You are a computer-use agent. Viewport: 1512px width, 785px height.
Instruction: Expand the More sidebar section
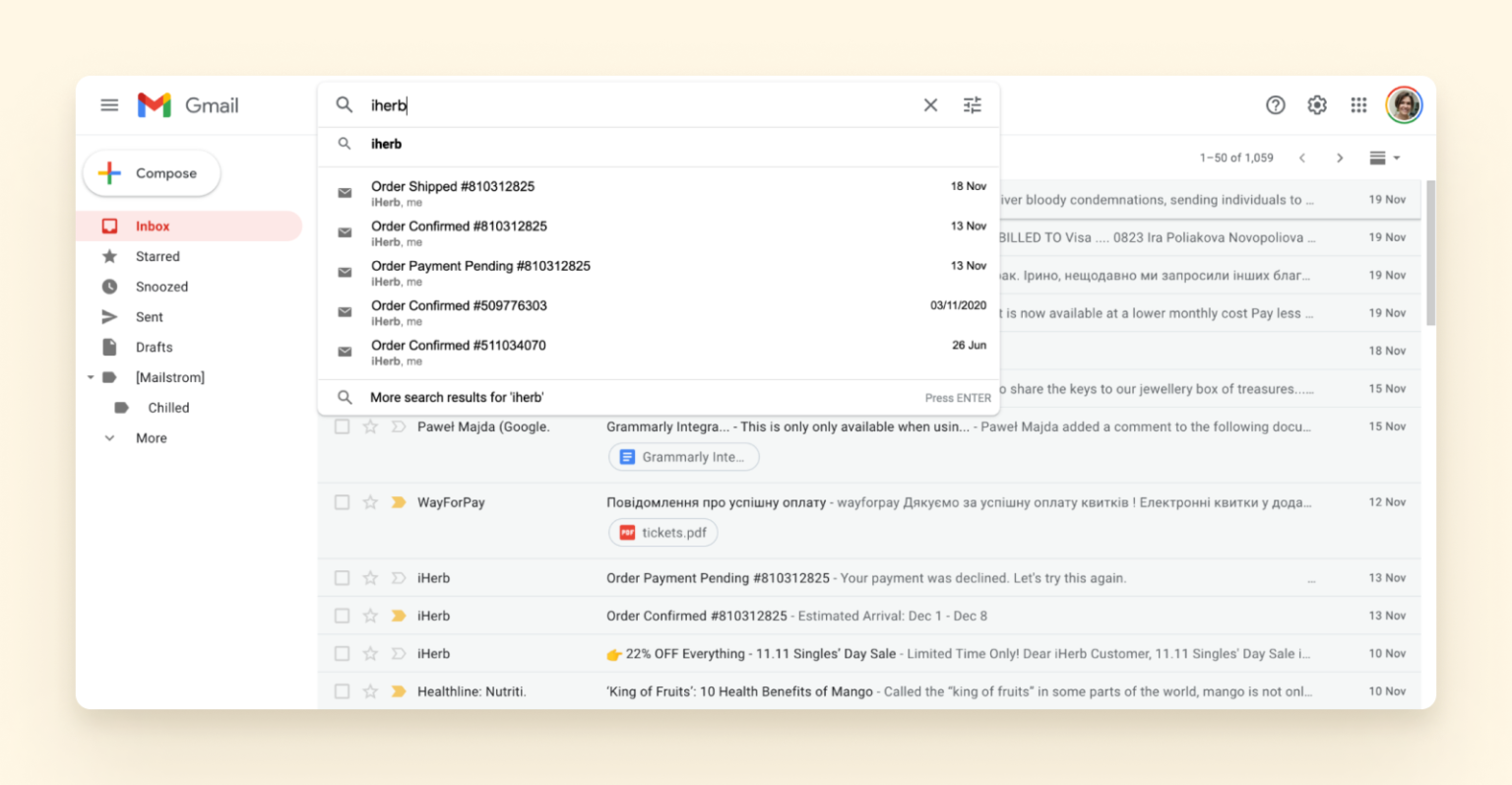(x=151, y=438)
